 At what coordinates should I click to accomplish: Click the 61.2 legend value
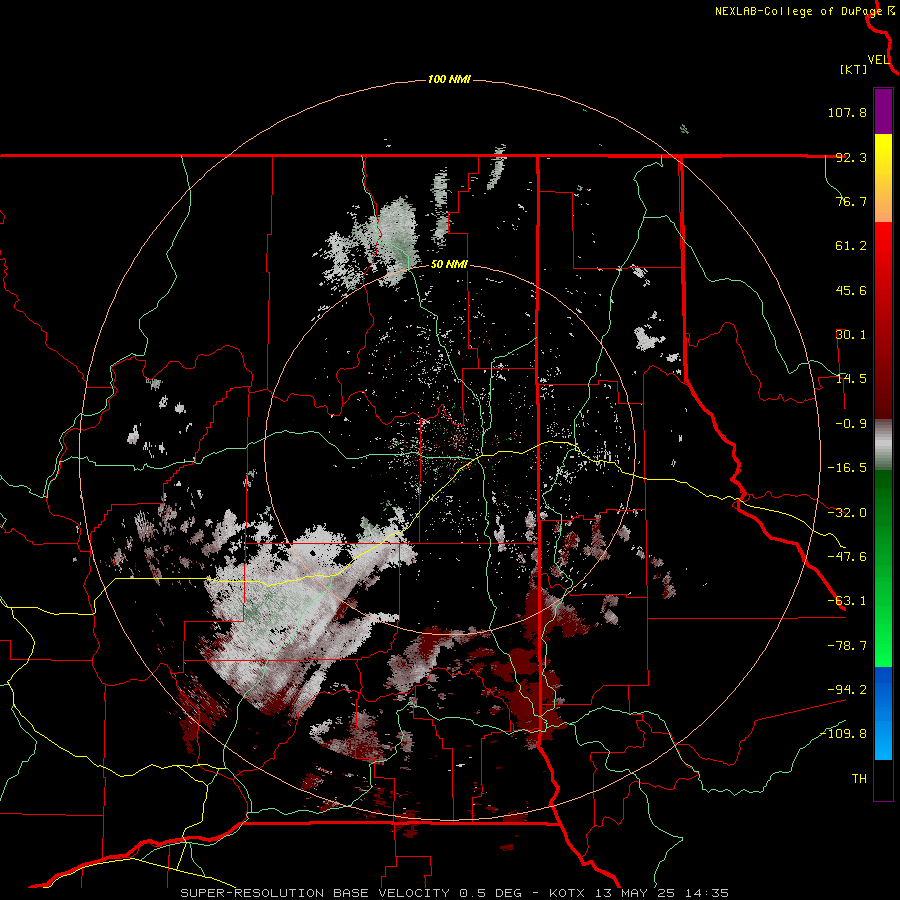click(851, 246)
